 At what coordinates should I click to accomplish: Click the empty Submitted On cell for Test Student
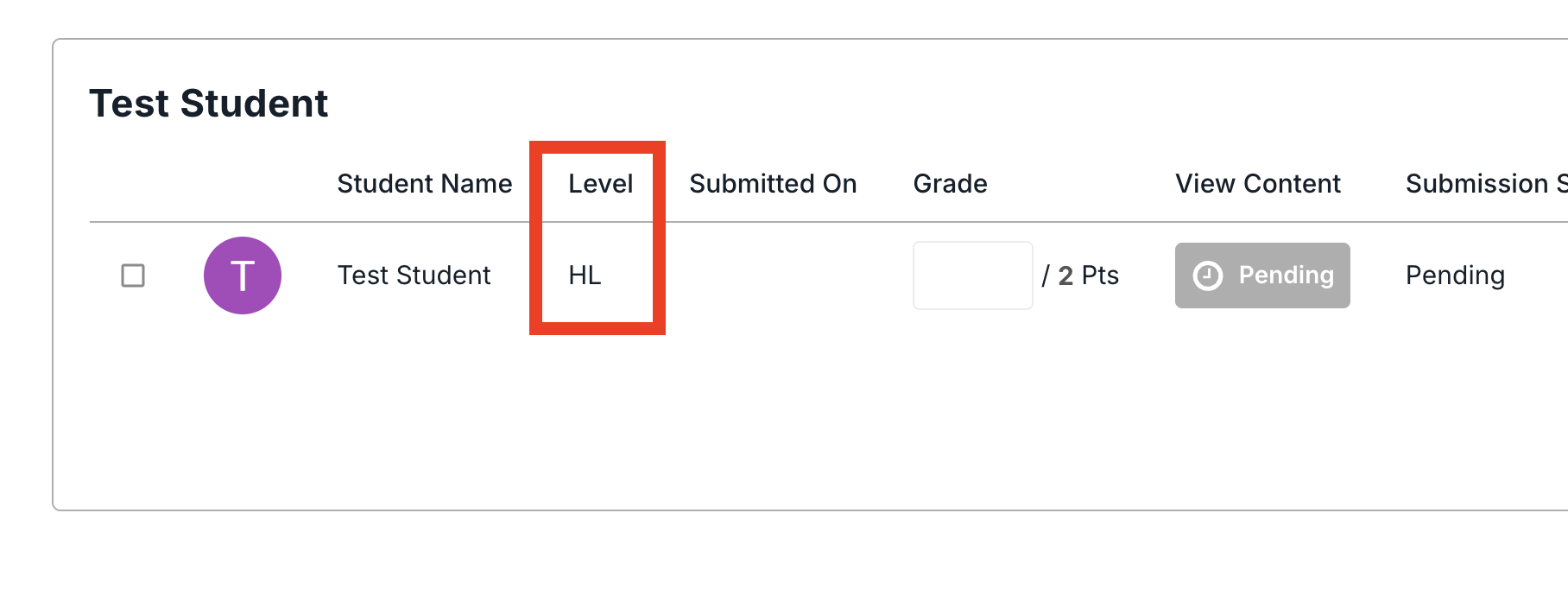(x=773, y=275)
